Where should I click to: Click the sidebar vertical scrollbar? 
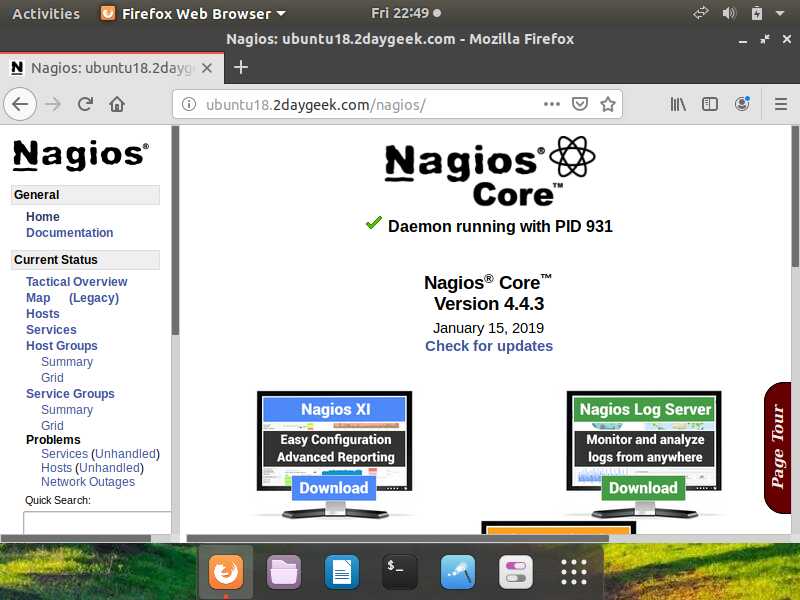pyautogui.click(x=175, y=230)
